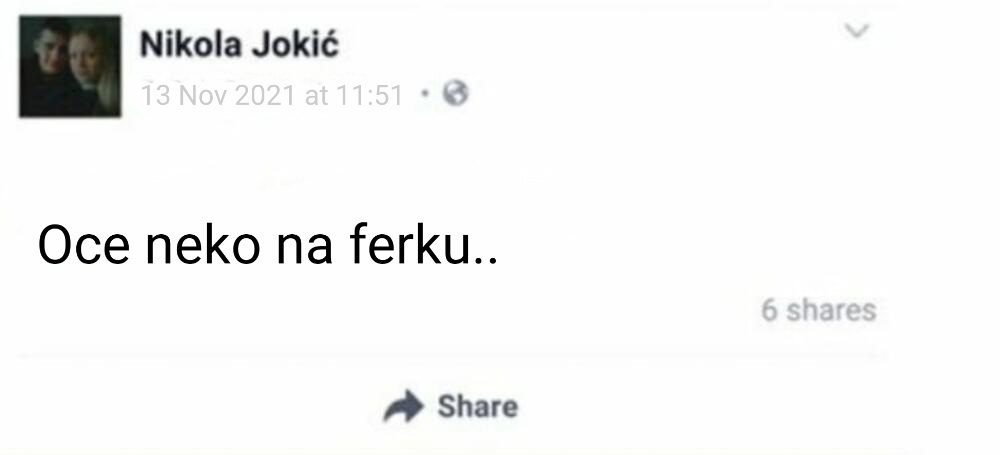Click the number 6 in the shares count

click(x=770, y=311)
